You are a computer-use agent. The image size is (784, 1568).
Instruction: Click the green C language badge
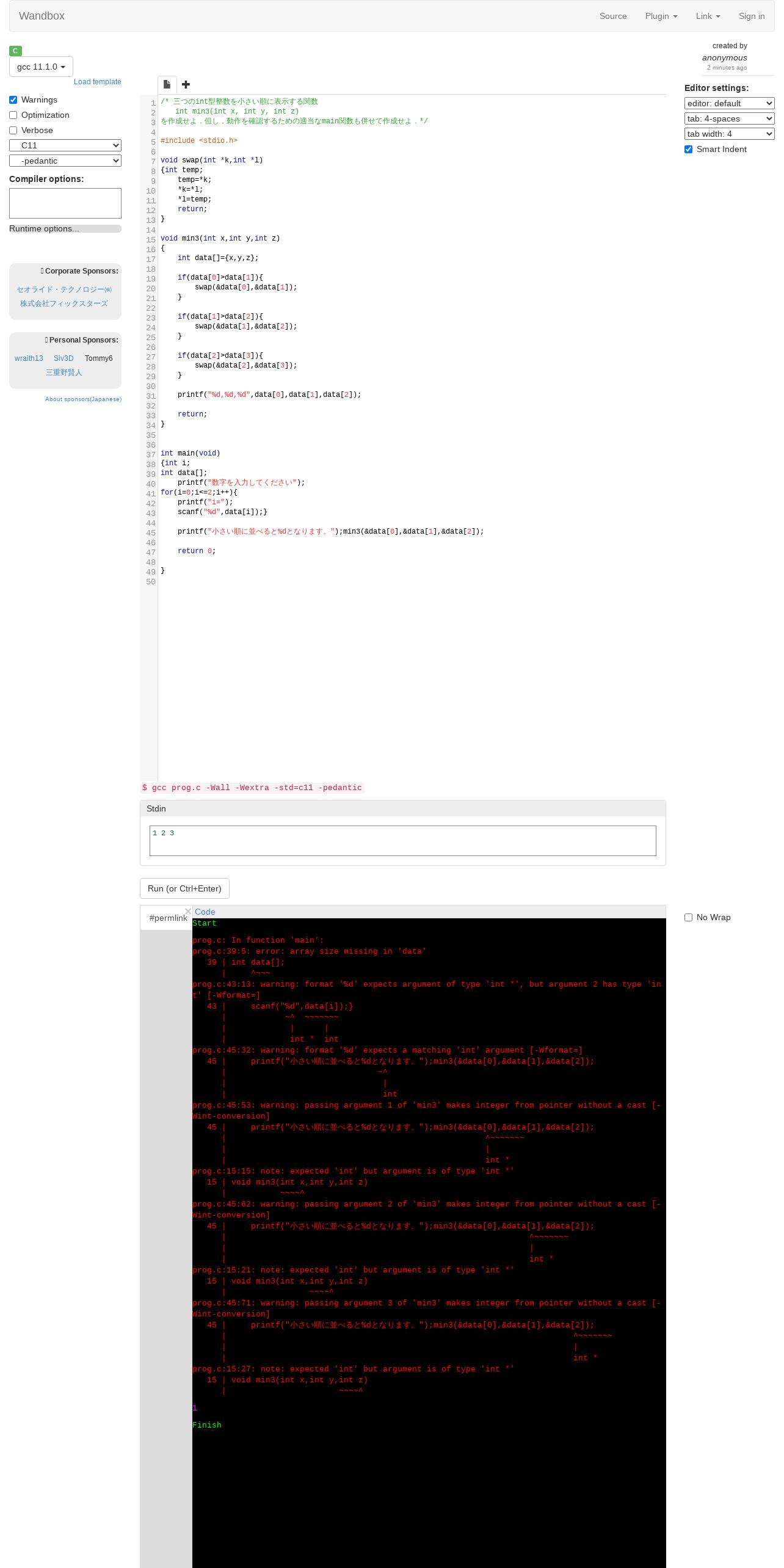point(15,51)
